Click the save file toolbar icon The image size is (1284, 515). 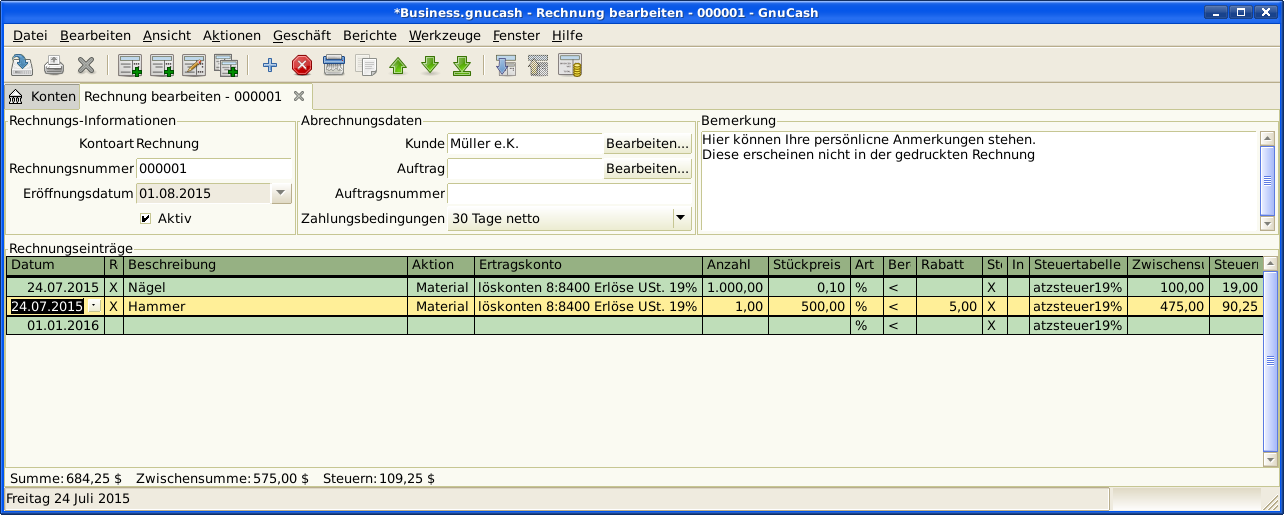pyautogui.click(x=21, y=66)
